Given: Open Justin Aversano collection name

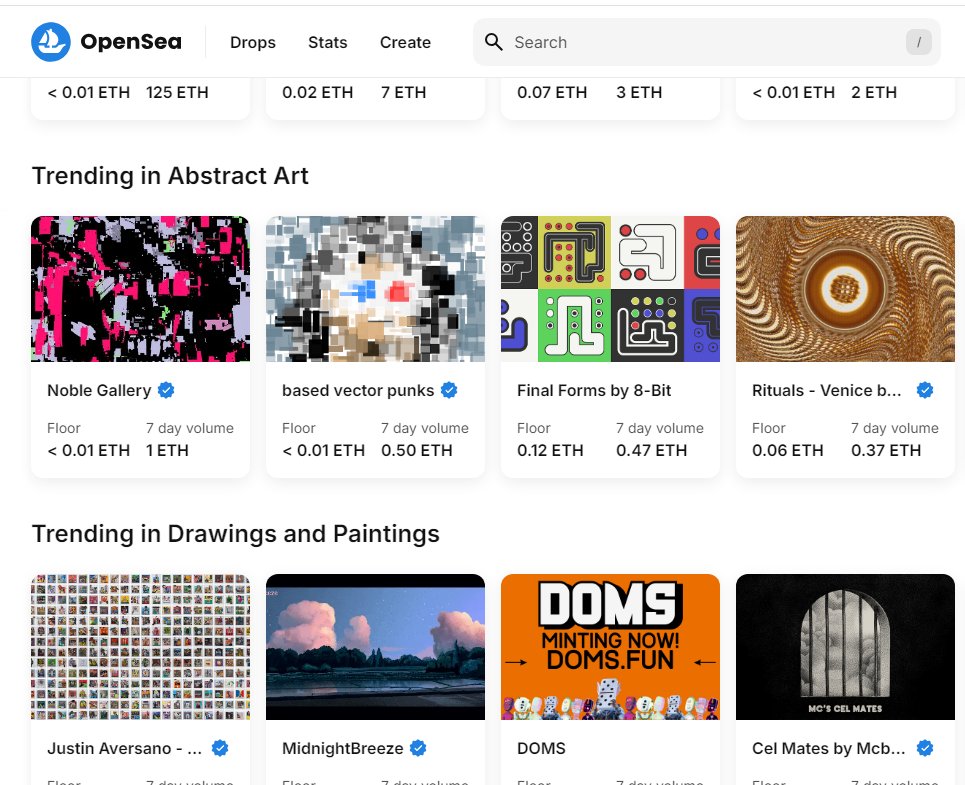Looking at the screenshot, I should pos(125,749).
